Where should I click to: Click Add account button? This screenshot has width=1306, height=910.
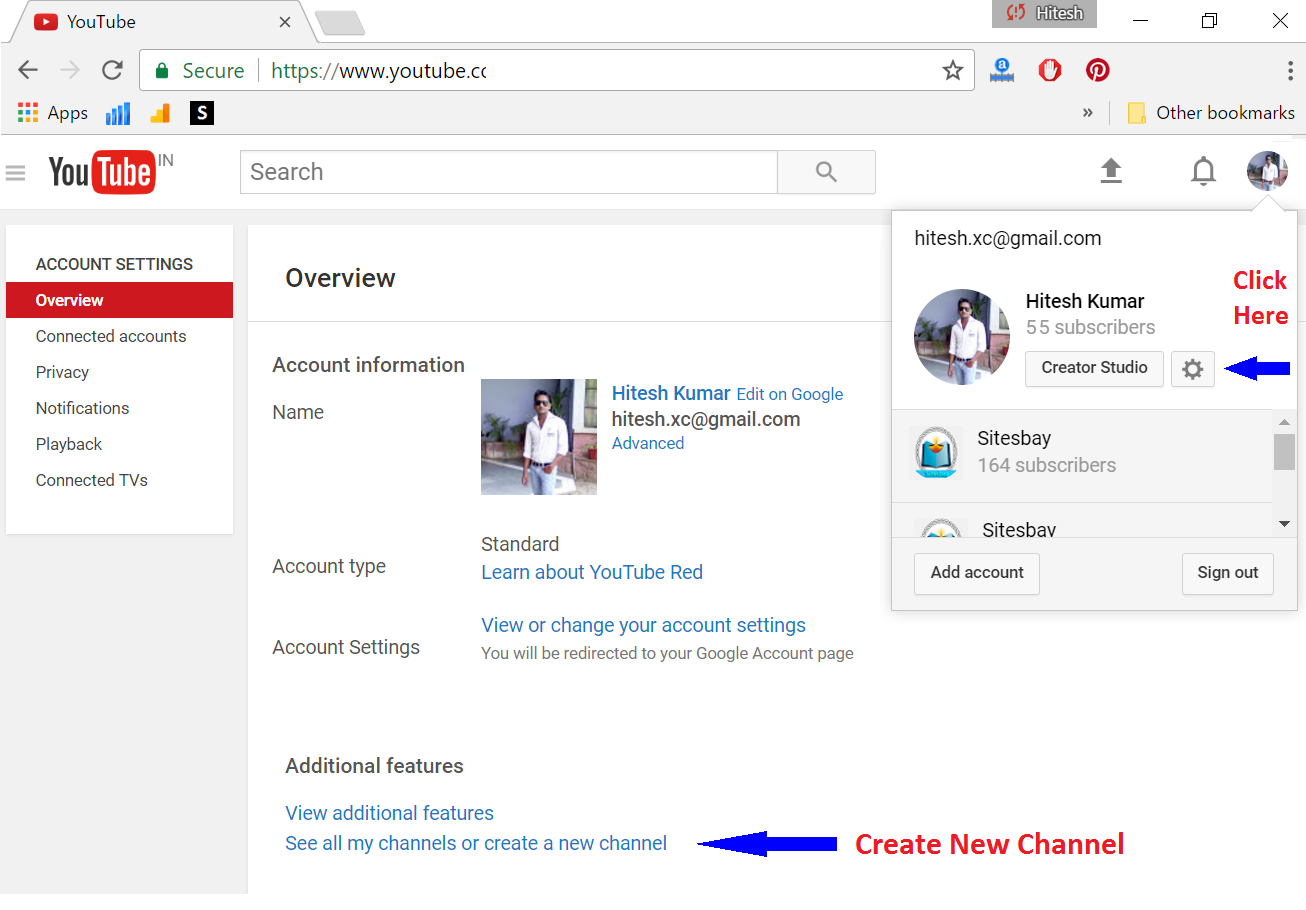click(x=977, y=573)
